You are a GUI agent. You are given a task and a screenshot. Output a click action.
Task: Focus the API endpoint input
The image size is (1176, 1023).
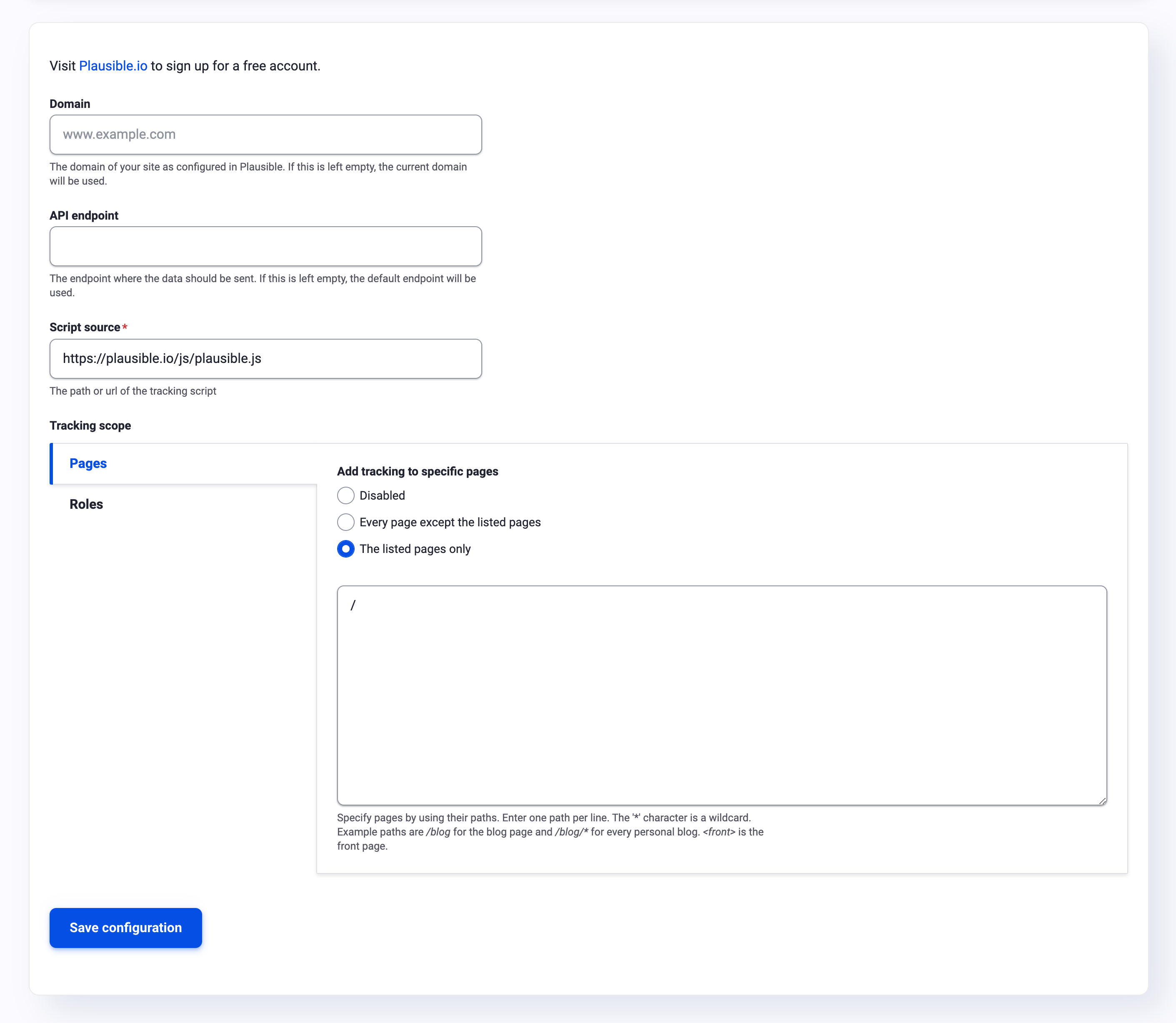265,246
